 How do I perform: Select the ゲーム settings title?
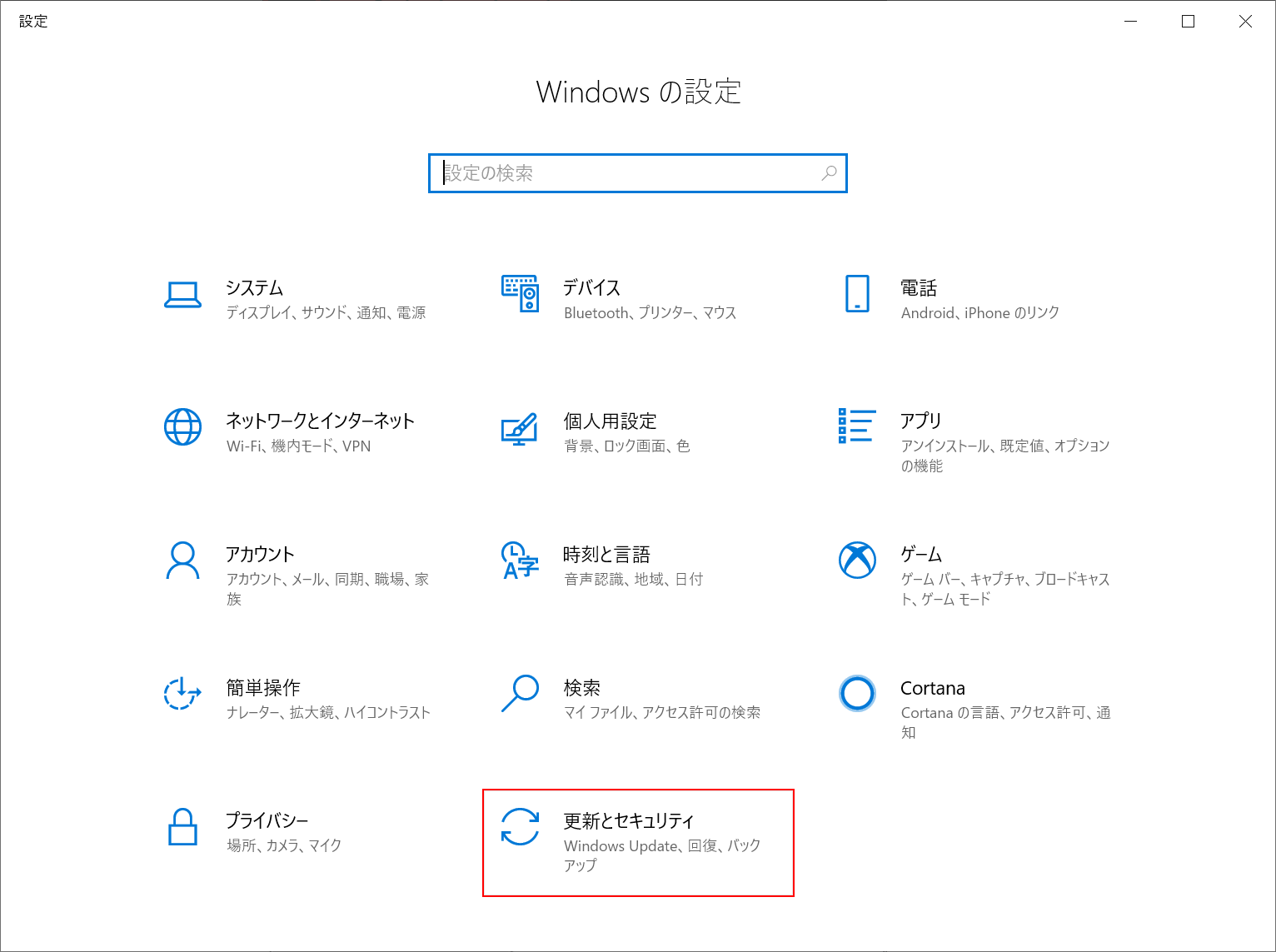(x=921, y=555)
